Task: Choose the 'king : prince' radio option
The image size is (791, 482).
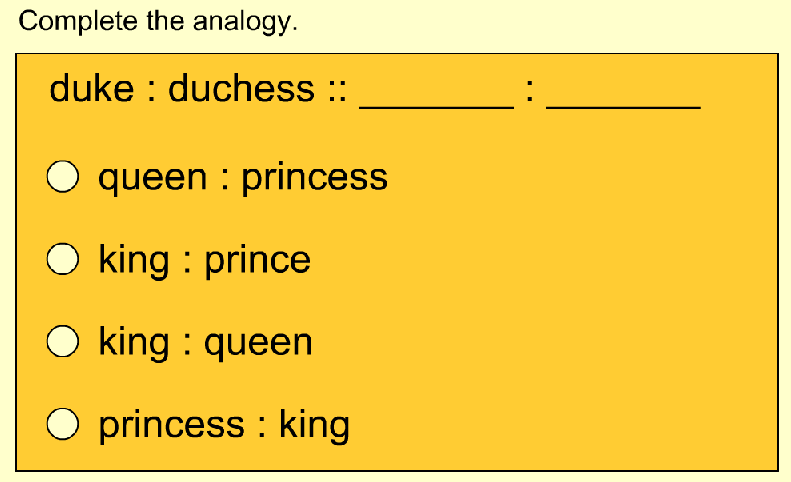Action: [x=63, y=259]
